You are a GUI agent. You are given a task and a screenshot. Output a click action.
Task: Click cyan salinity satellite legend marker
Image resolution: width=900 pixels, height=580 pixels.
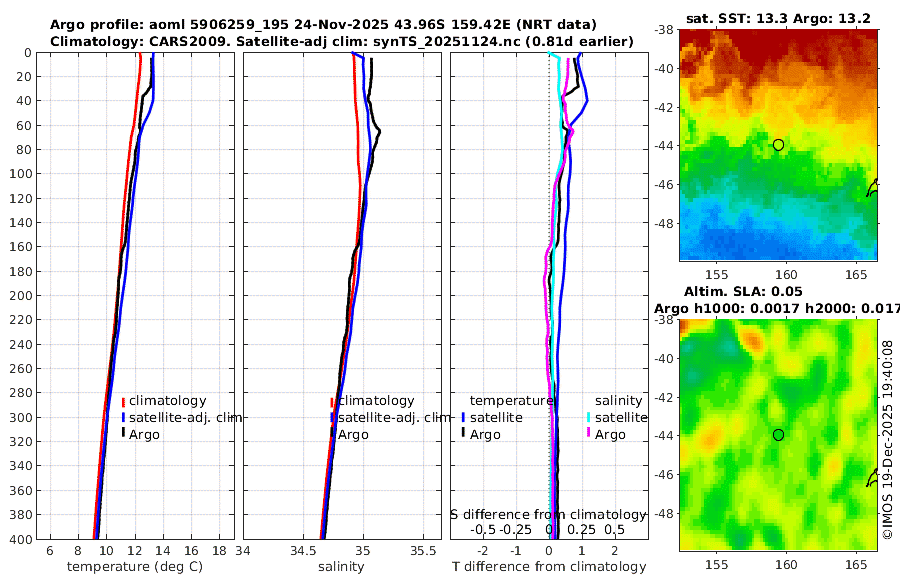coord(588,417)
